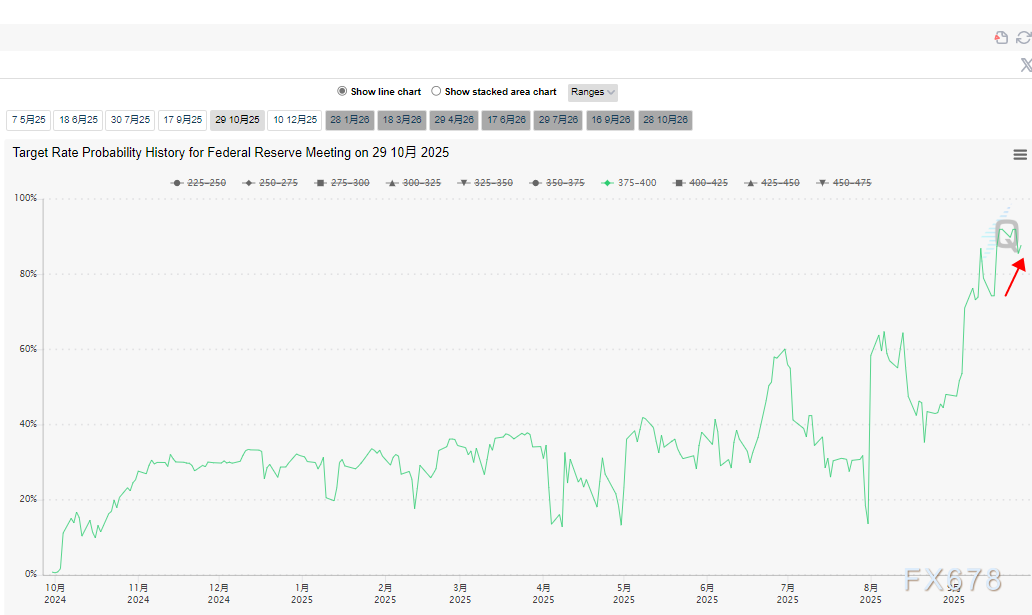The height and width of the screenshot is (615, 1032).
Task: Click the magnifier watermark icon on chart
Action: click(1007, 236)
